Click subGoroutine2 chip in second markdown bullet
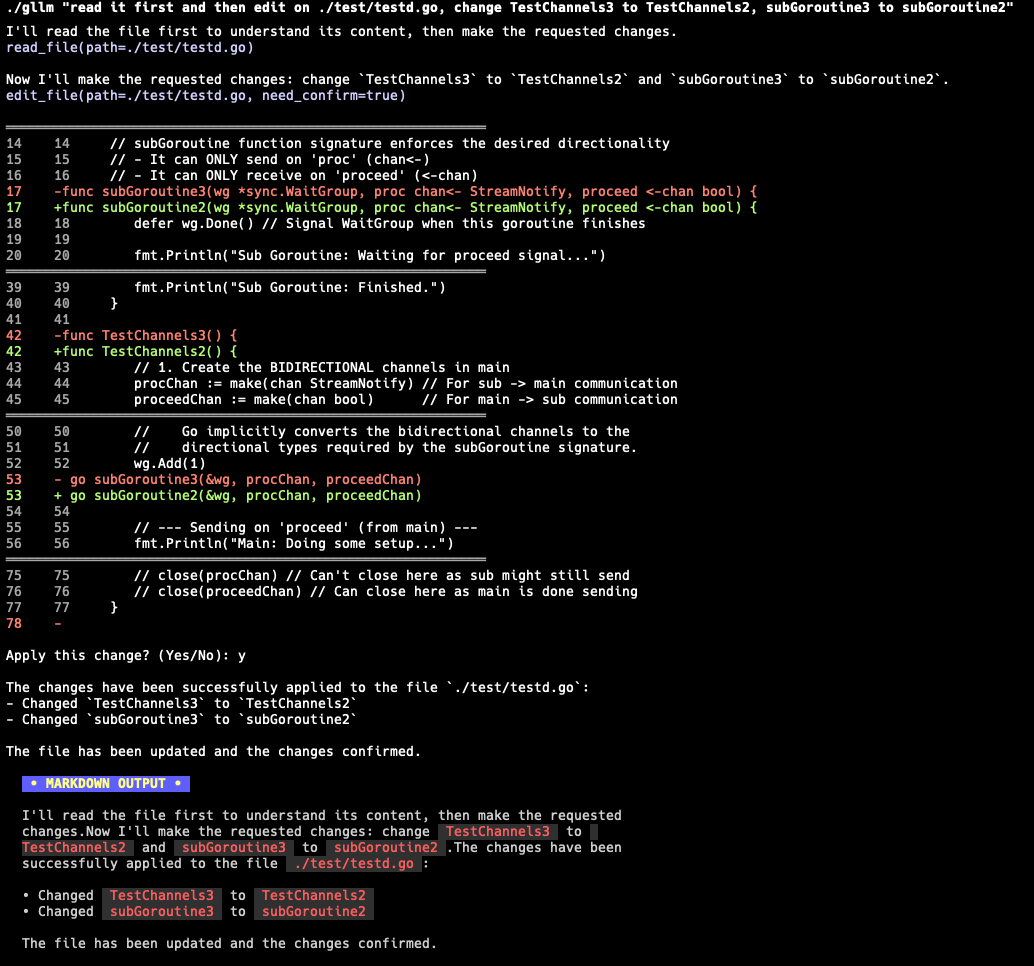 (x=314, y=911)
